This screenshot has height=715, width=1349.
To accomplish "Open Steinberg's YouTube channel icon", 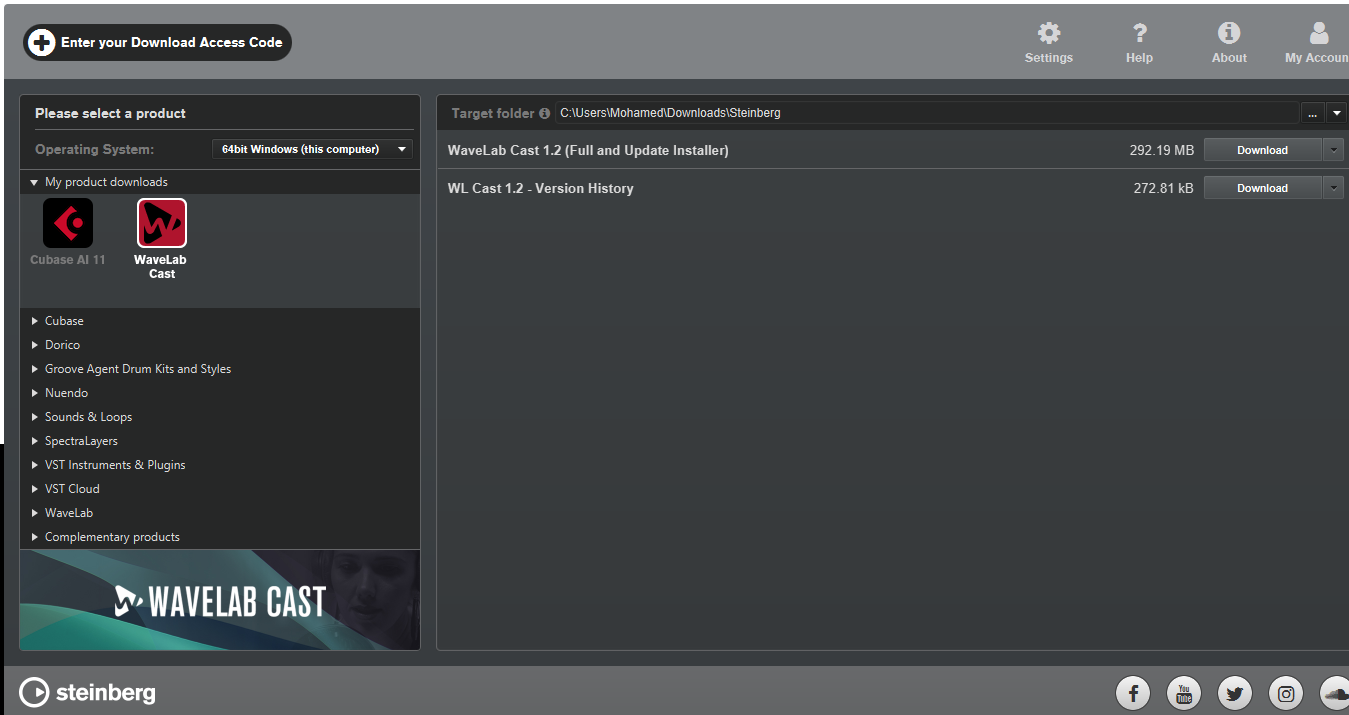I will [x=1184, y=692].
